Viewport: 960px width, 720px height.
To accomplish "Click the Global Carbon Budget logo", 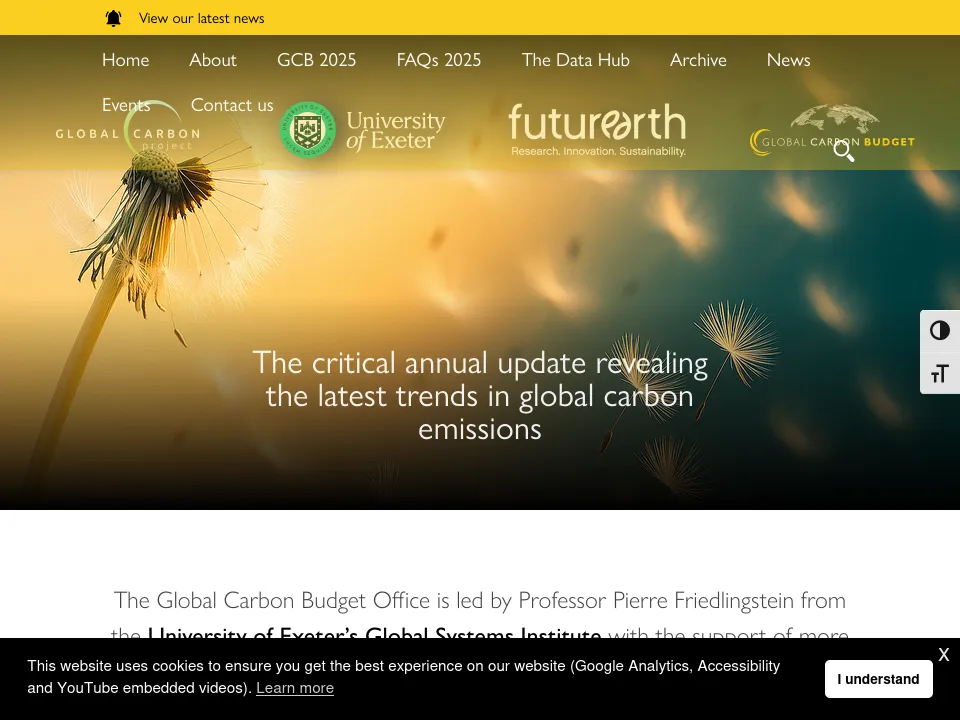I will click(x=832, y=130).
